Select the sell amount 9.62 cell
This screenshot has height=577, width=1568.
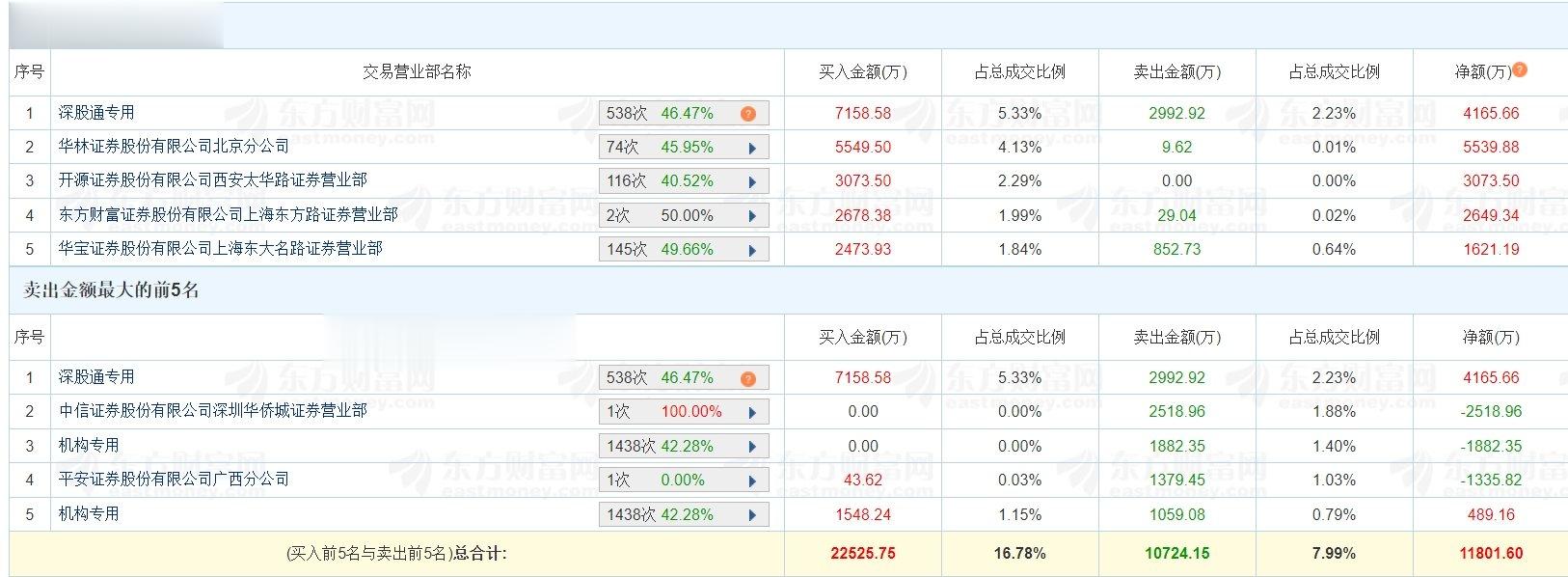pos(1177,147)
